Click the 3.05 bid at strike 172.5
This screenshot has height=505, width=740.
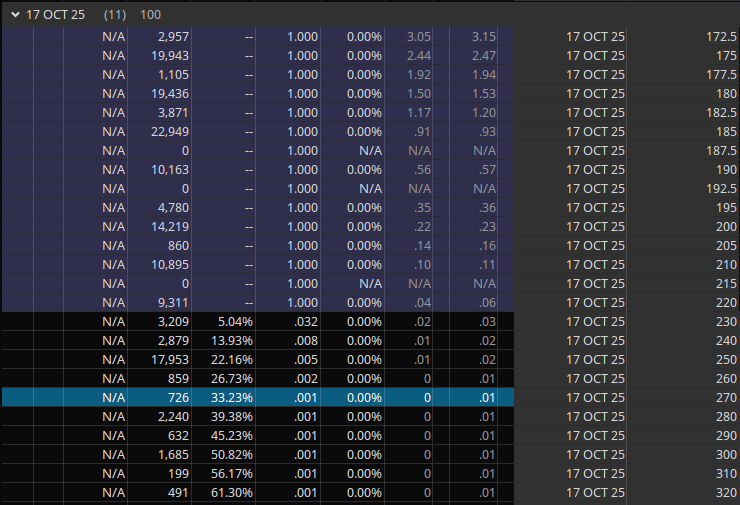point(419,36)
